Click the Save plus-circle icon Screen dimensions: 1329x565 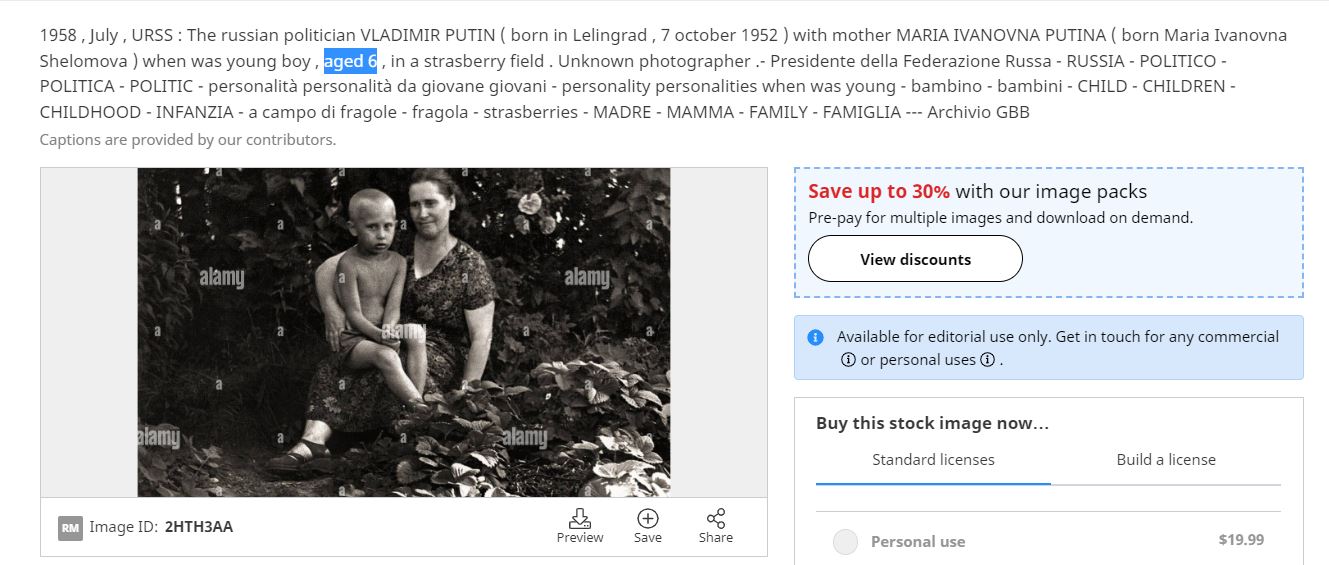click(648, 519)
